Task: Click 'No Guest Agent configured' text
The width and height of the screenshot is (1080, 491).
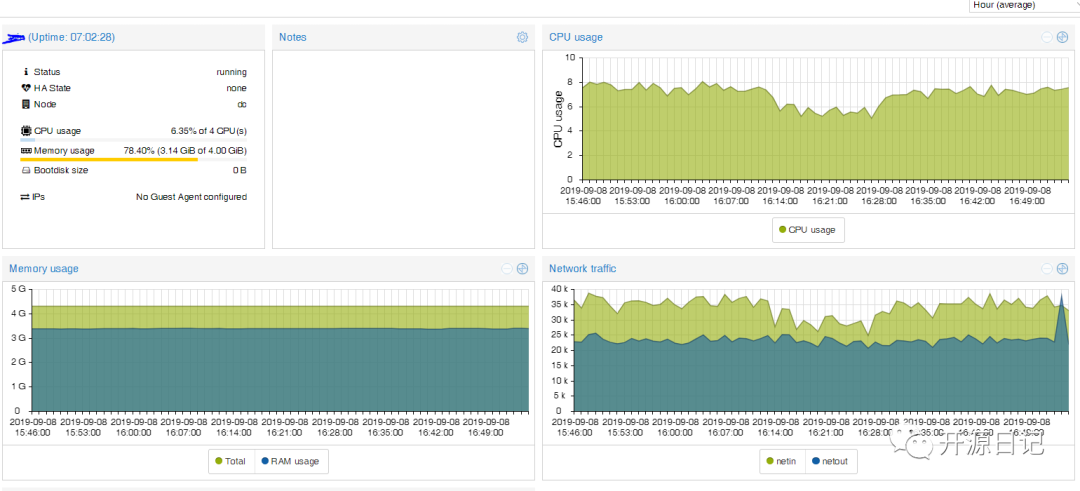Action: (191, 197)
